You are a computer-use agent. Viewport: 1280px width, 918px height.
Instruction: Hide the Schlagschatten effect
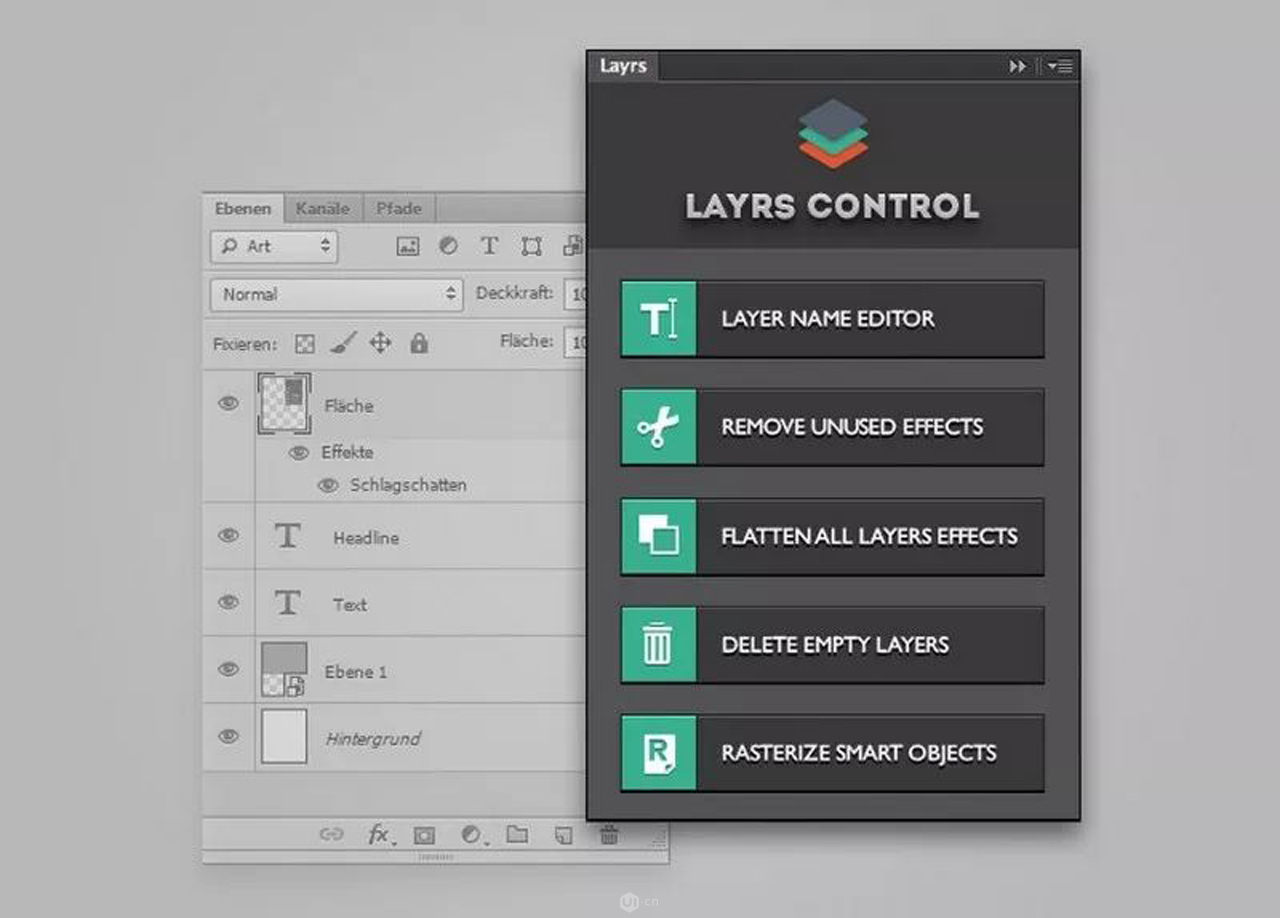(x=327, y=485)
